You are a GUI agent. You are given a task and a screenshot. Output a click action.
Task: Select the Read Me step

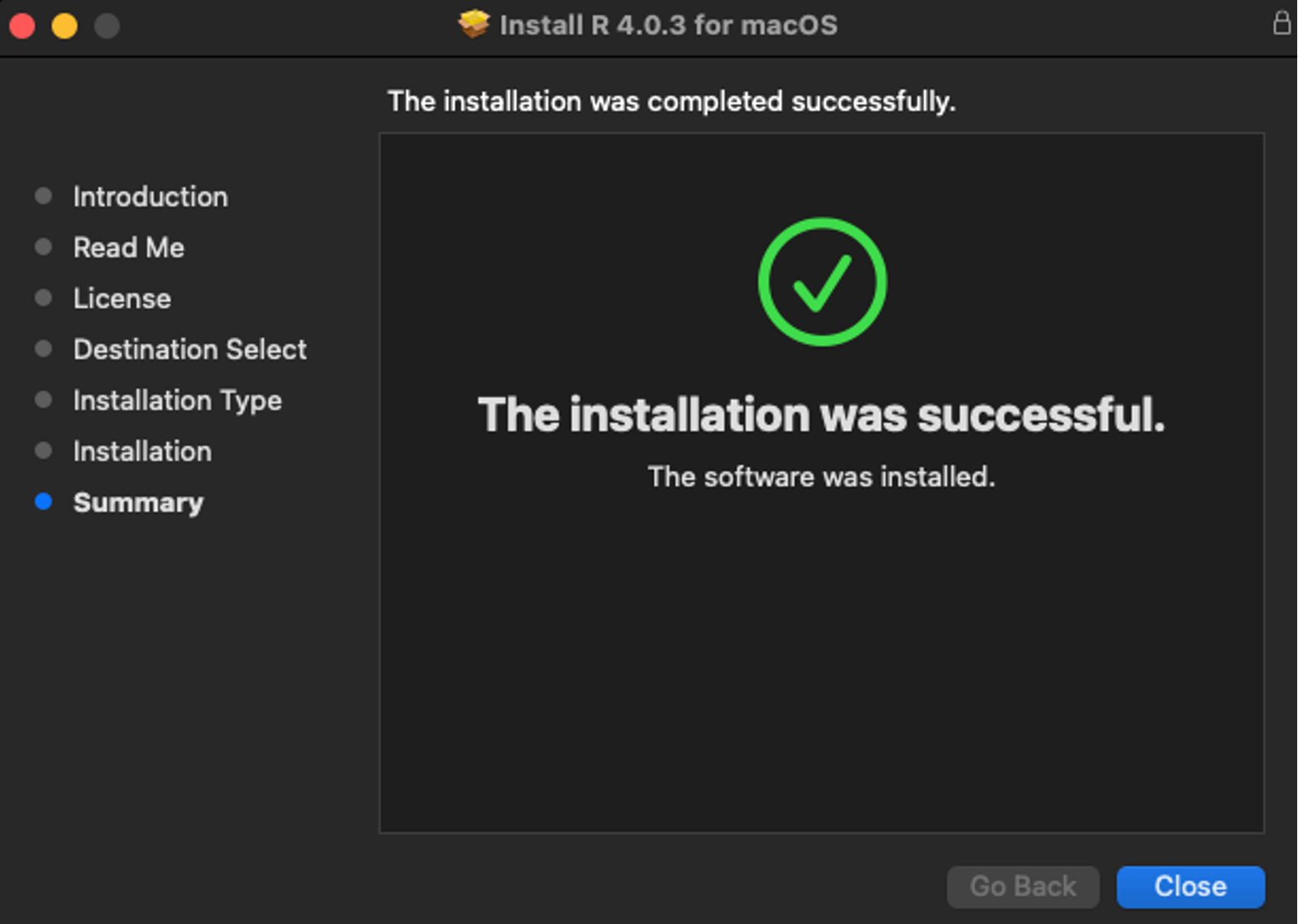pos(128,246)
